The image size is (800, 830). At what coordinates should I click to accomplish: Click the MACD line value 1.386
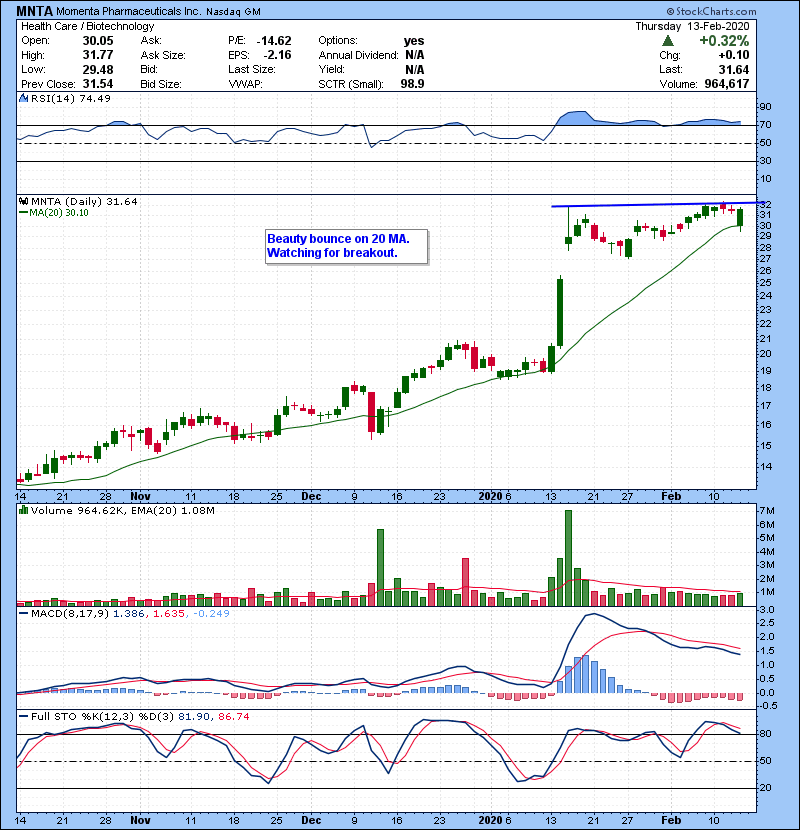click(128, 614)
